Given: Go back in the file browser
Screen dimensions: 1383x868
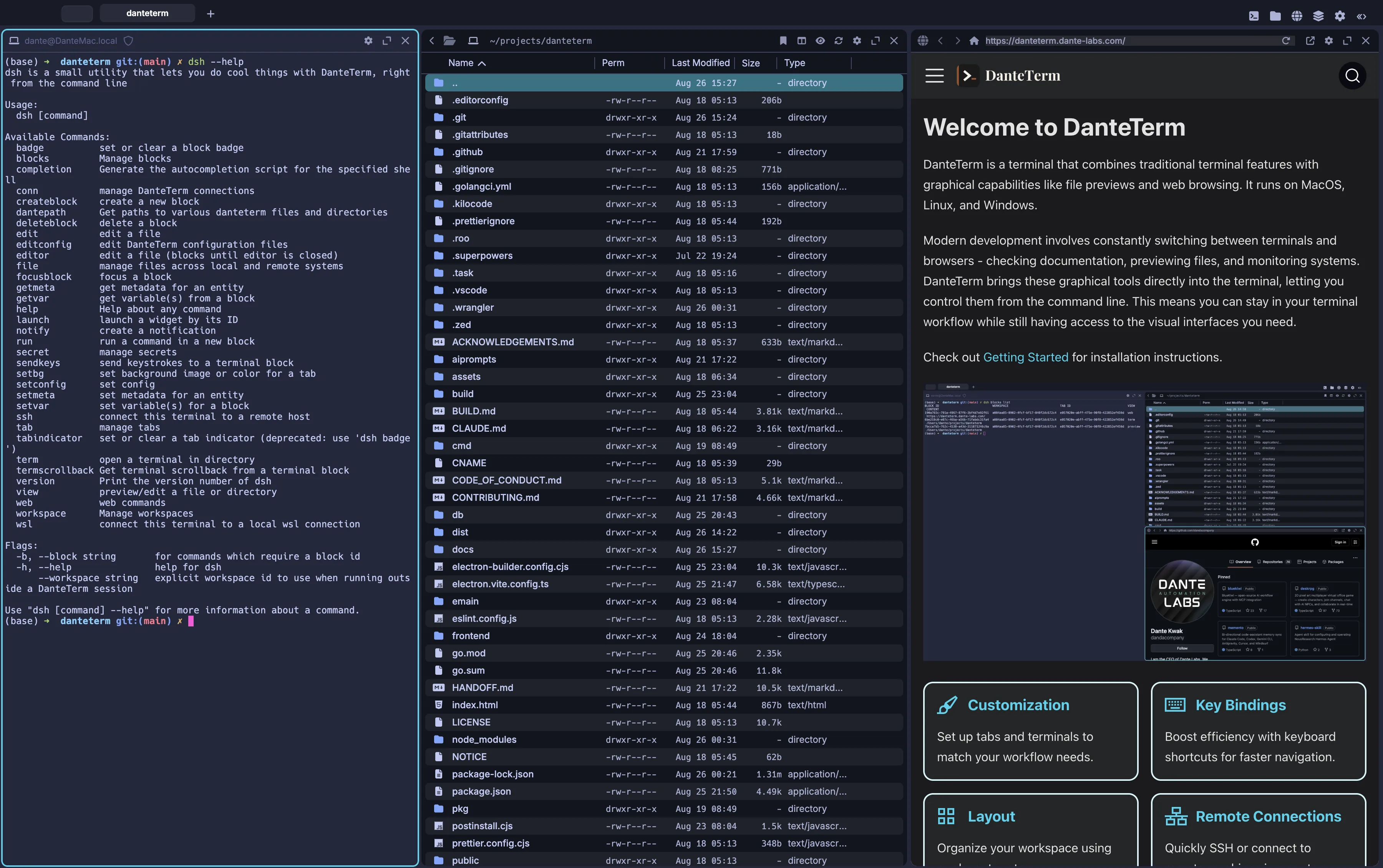Looking at the screenshot, I should click(432, 41).
